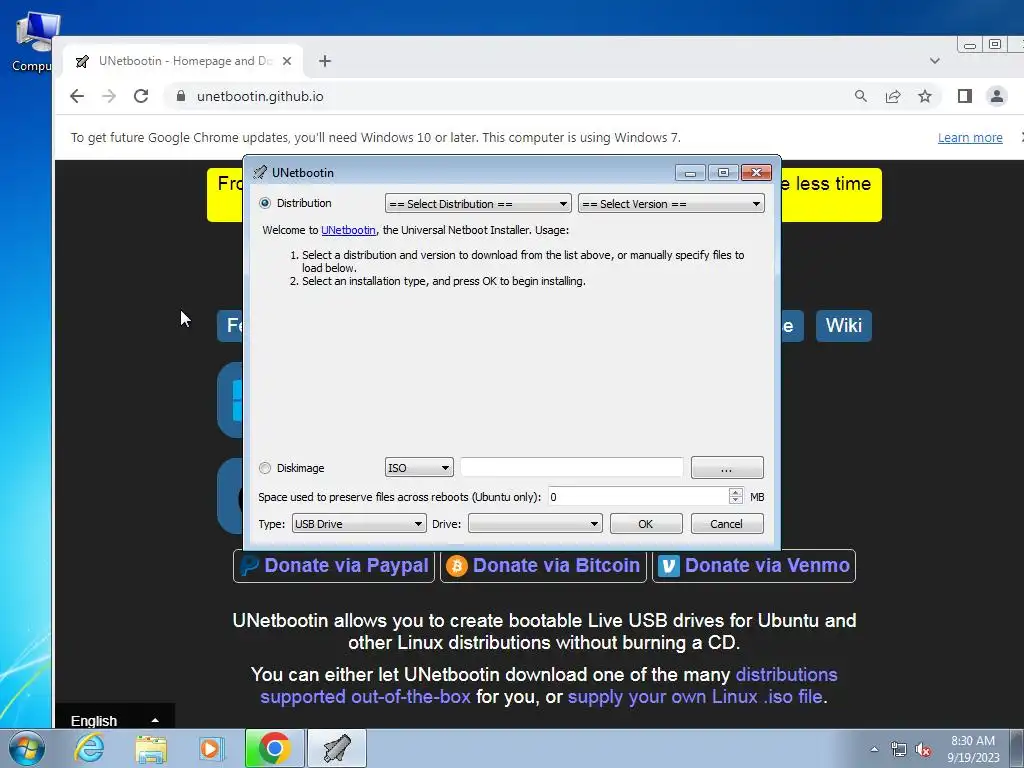1024x768 pixels.
Task: Go back in Chrome
Action: pos(77,96)
